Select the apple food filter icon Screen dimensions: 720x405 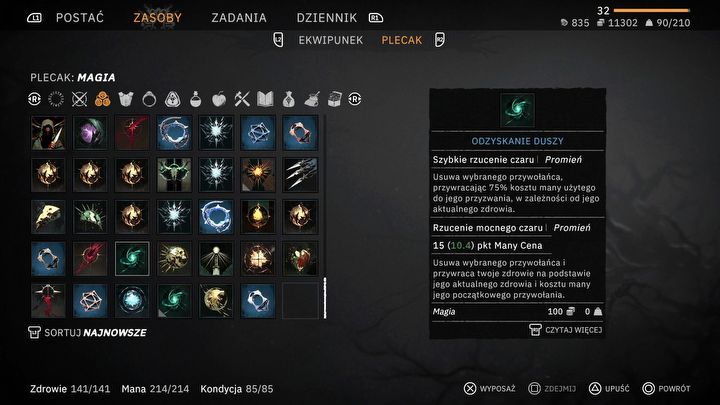[219, 99]
